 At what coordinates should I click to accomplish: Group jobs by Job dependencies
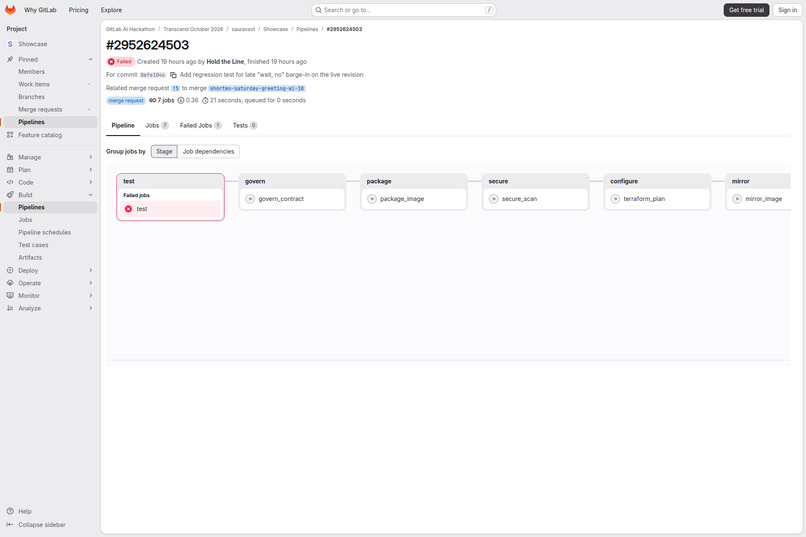[208, 152]
